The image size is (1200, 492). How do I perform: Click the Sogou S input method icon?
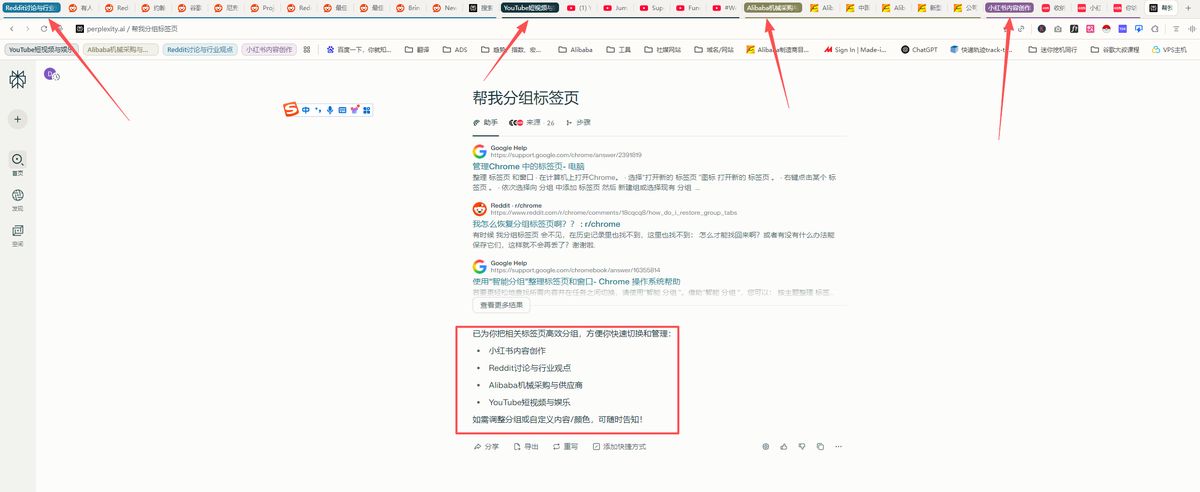[291, 109]
